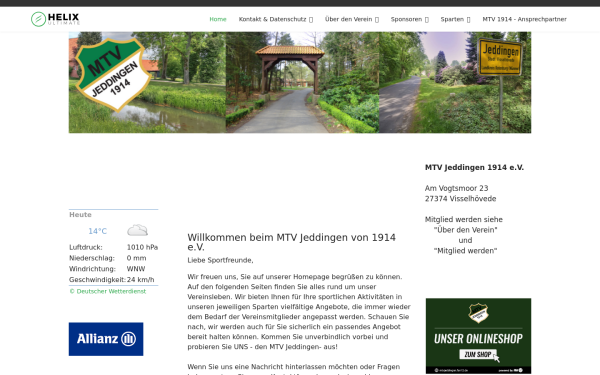Image resolution: width=600 pixels, height=375 pixels.
Task: Click the wooden gateway header photo
Action: [x=302, y=82]
